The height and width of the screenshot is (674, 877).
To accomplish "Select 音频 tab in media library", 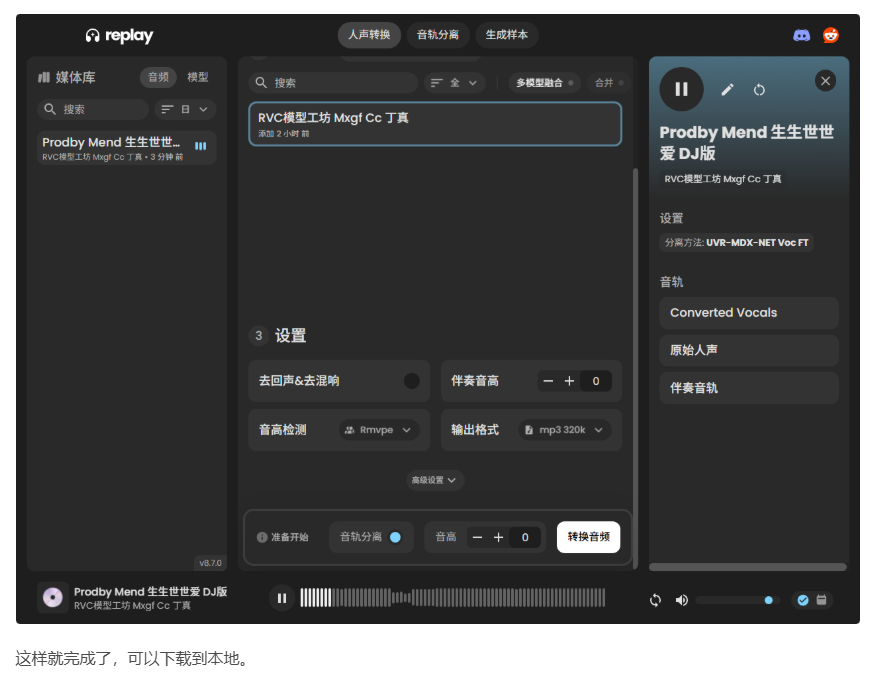I will [158, 77].
